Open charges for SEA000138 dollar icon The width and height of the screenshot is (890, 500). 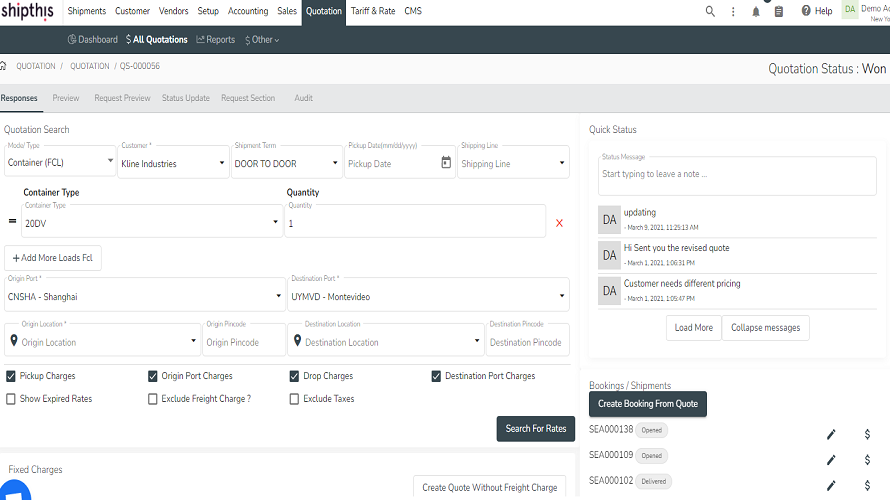[x=867, y=434]
